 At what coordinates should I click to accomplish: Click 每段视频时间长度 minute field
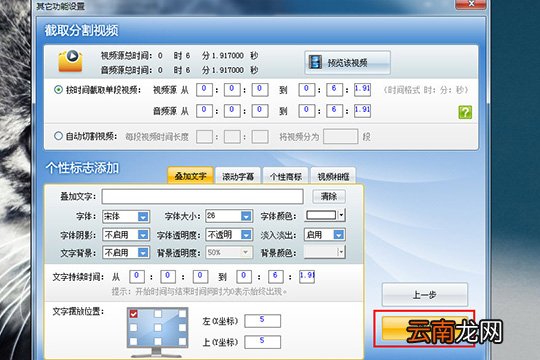point(232,137)
